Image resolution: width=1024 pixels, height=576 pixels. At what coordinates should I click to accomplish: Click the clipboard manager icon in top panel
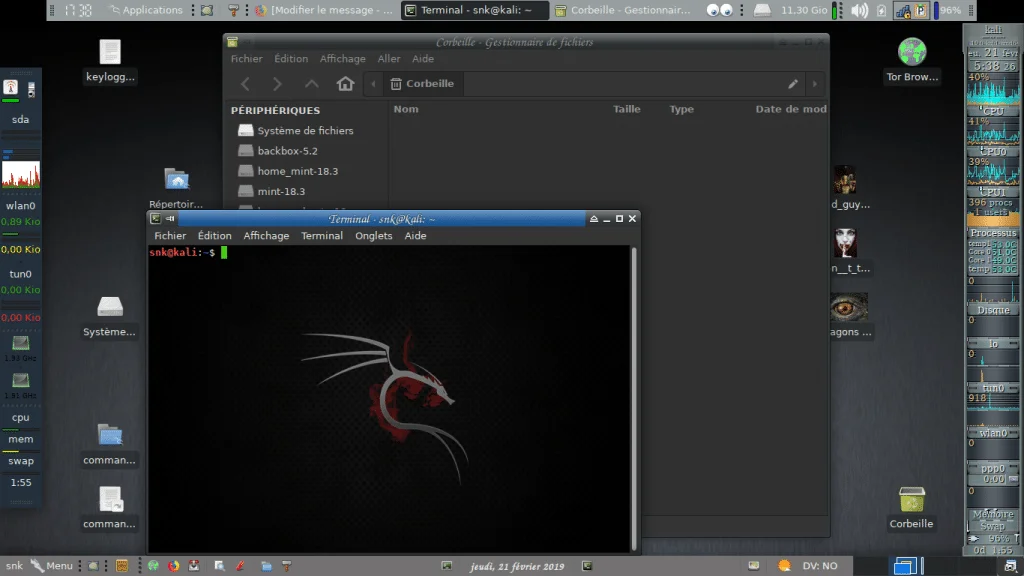921,10
